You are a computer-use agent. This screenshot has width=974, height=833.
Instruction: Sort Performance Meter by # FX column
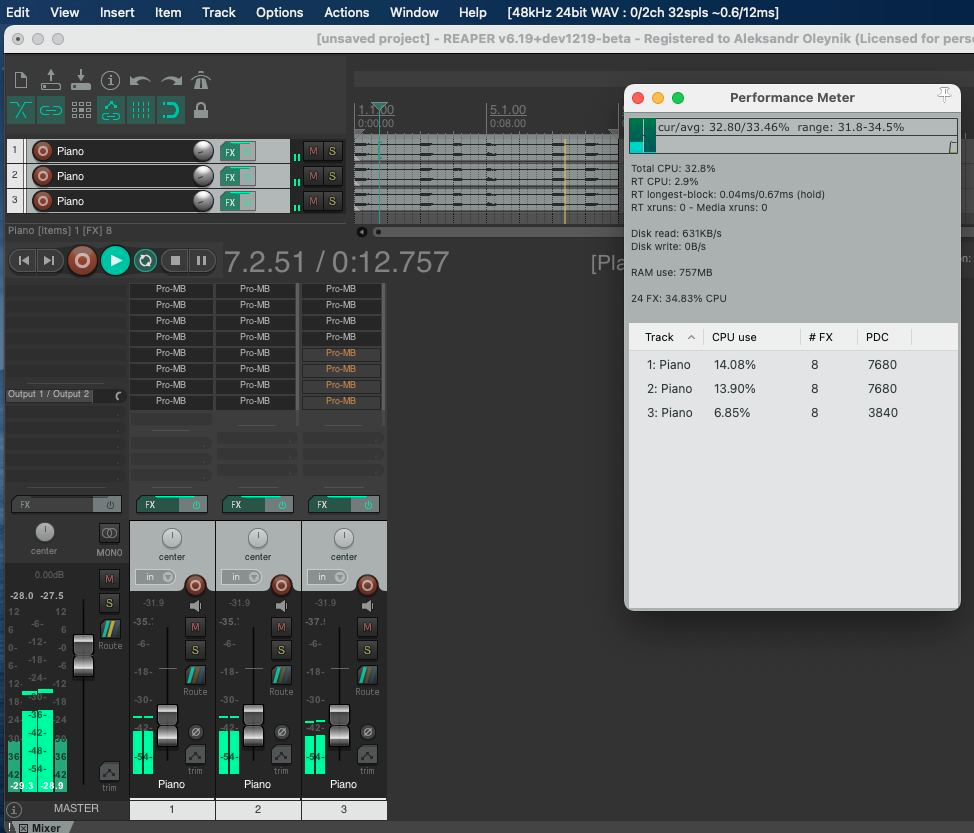[x=829, y=337]
